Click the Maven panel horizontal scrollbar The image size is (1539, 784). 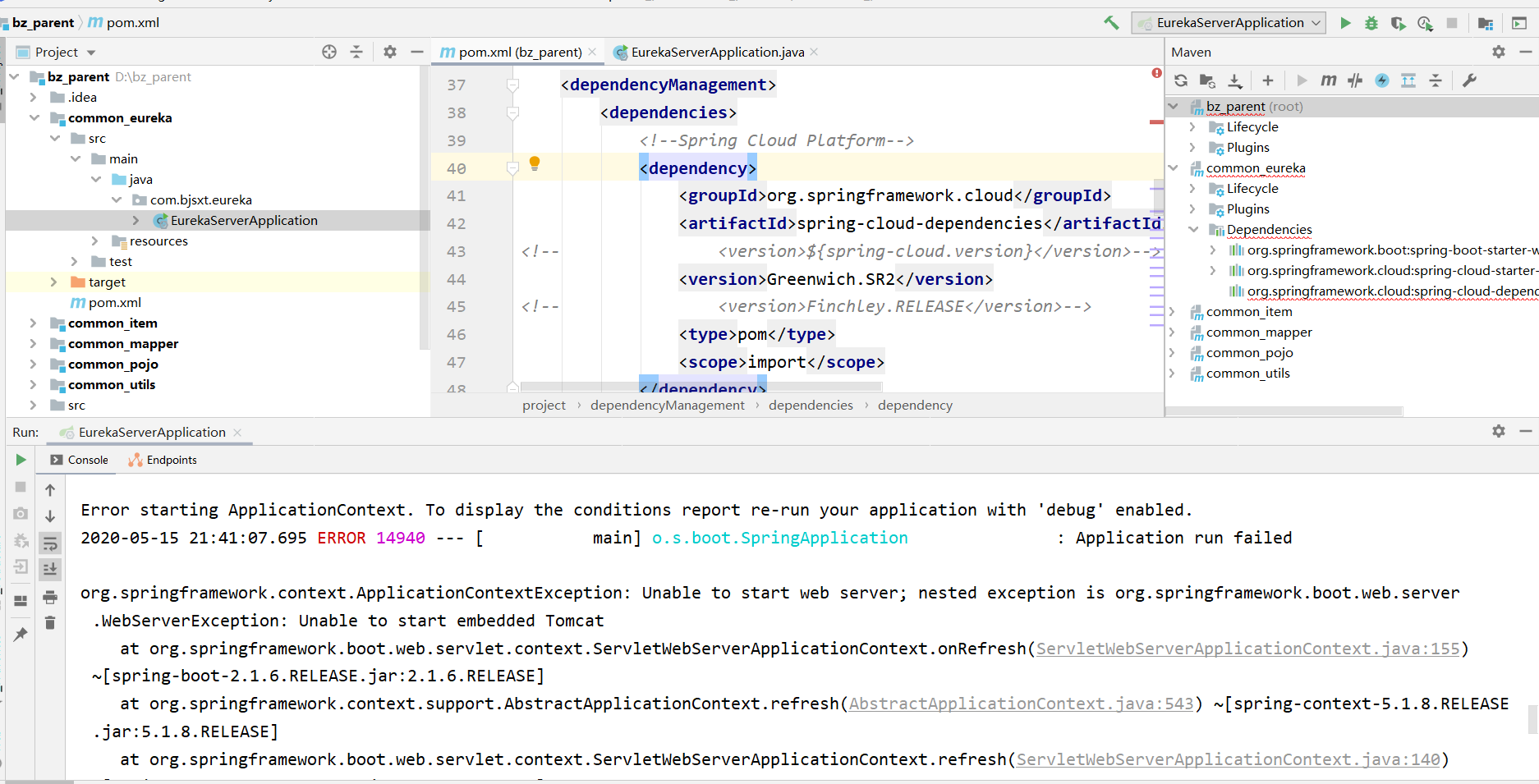point(1284,411)
